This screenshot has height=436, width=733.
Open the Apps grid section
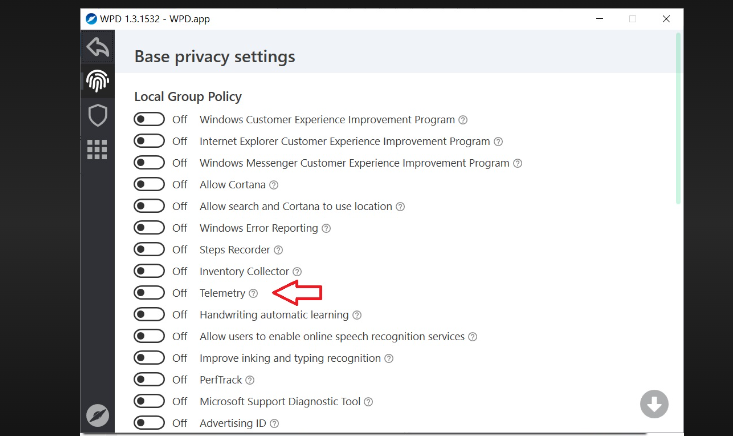[x=97, y=149]
